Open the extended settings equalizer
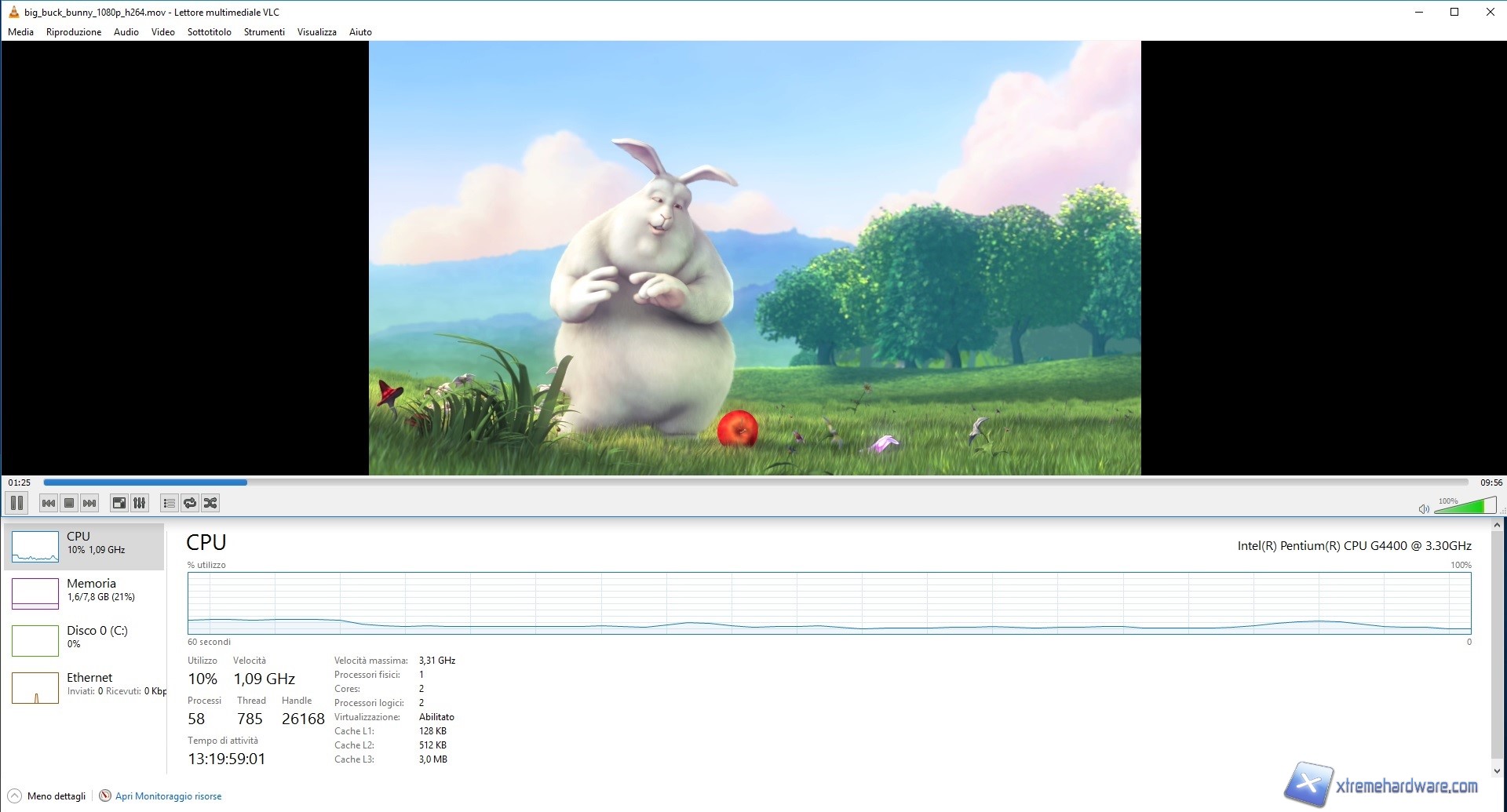The image size is (1507, 812). click(139, 503)
